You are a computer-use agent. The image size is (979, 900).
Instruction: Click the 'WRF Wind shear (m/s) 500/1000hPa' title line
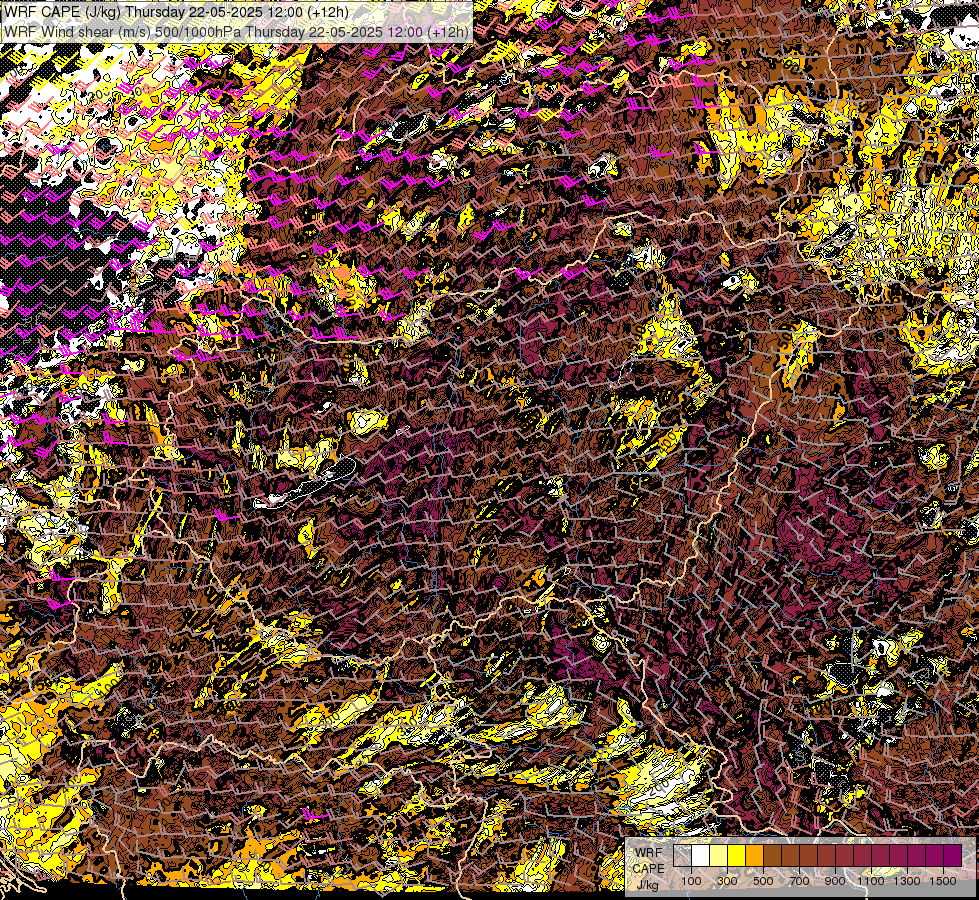point(236,31)
